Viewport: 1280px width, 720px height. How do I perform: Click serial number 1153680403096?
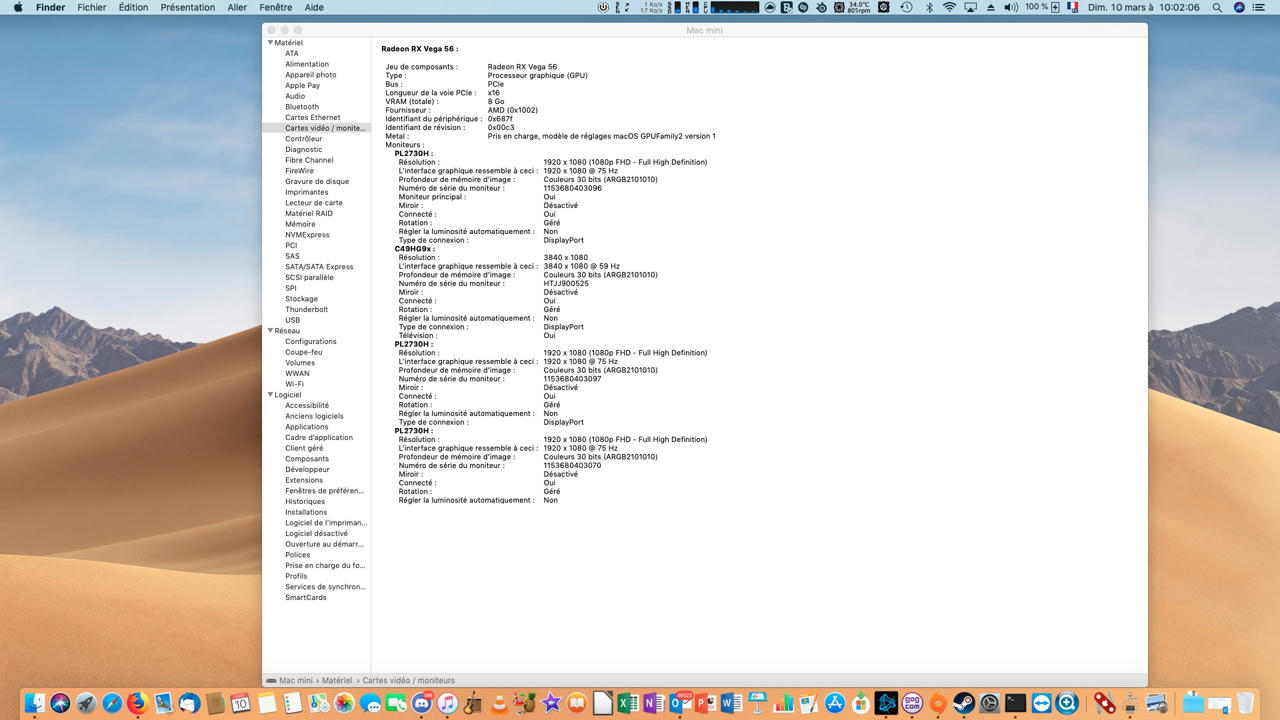click(x=573, y=188)
